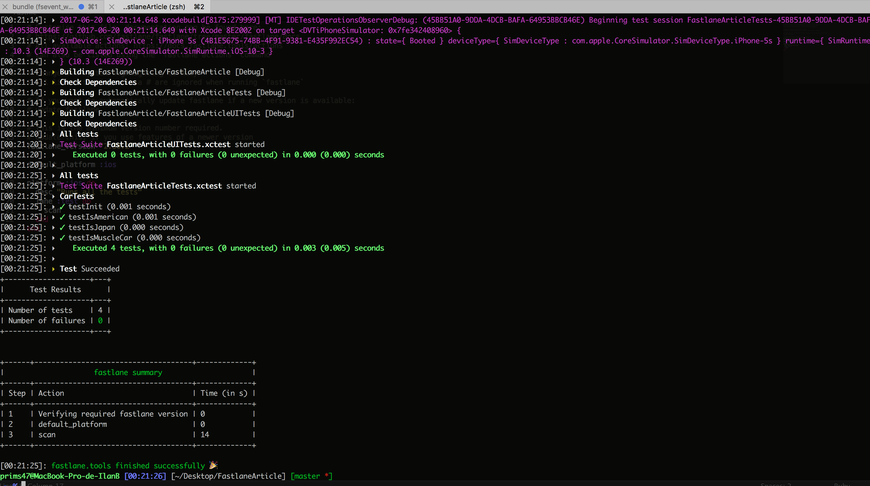Click the terminal cursor on last line
The height and width of the screenshot is (486, 870).
tap(23, 484)
